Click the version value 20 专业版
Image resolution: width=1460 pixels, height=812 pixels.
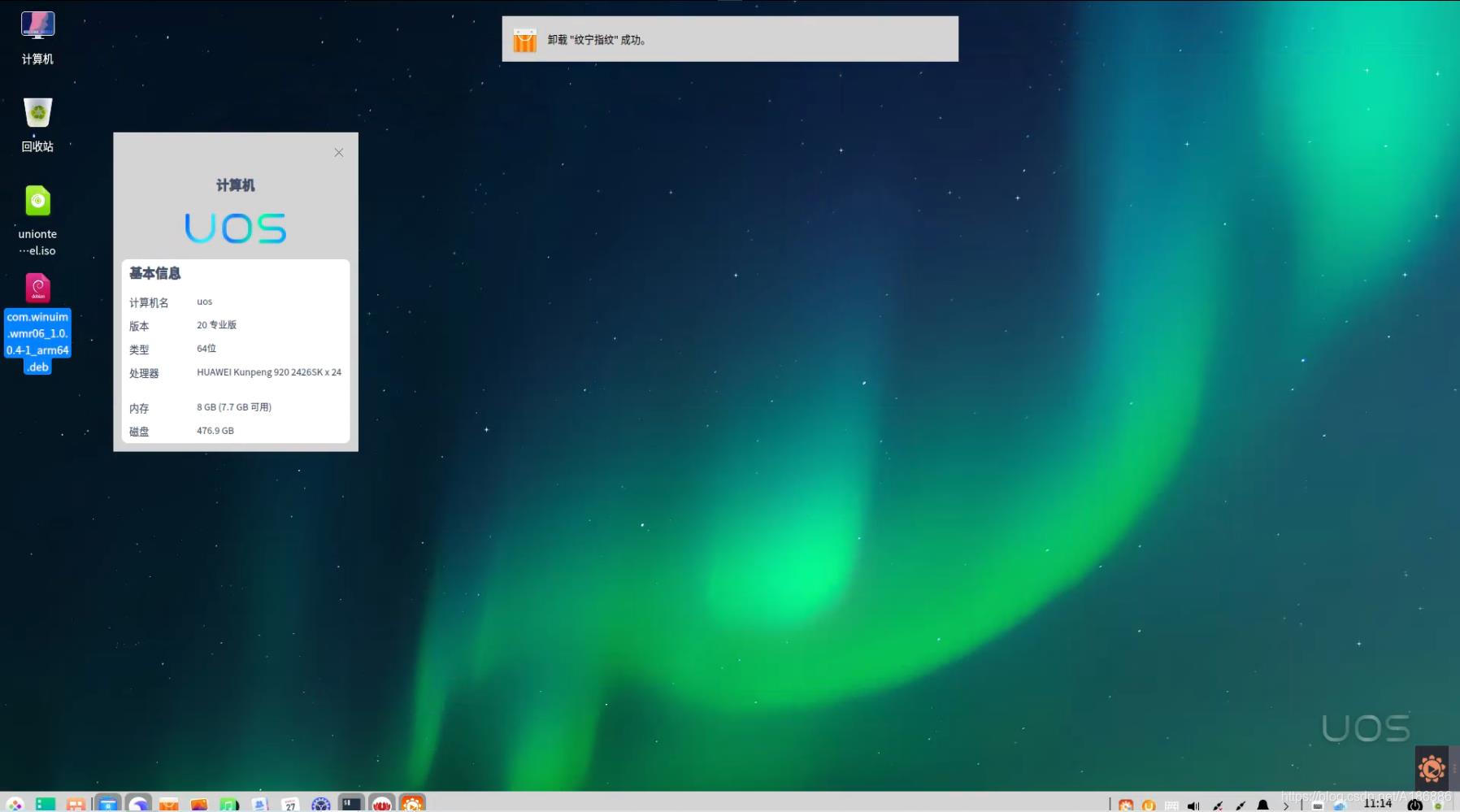click(x=216, y=324)
